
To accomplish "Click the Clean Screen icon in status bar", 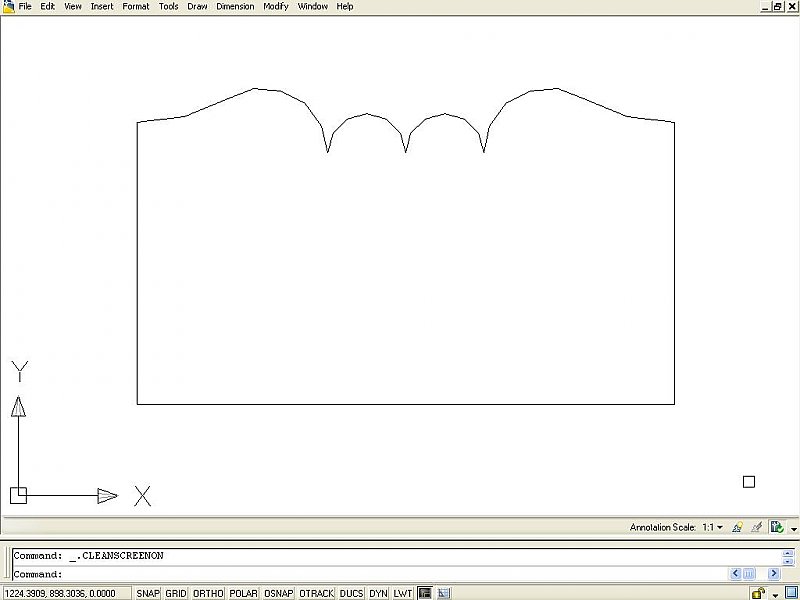I will (791, 593).
